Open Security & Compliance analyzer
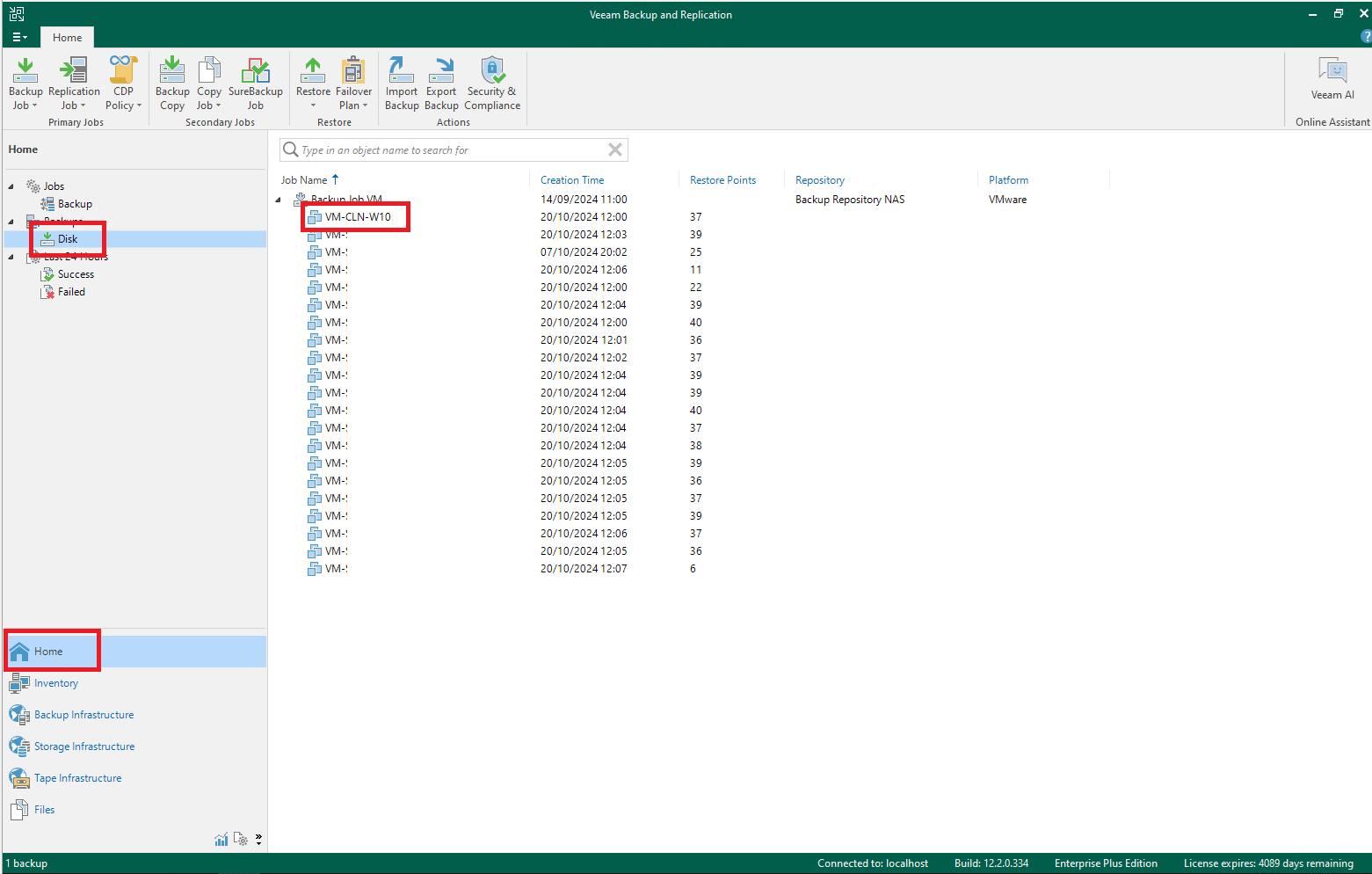The height and width of the screenshot is (874, 1372). (x=492, y=83)
